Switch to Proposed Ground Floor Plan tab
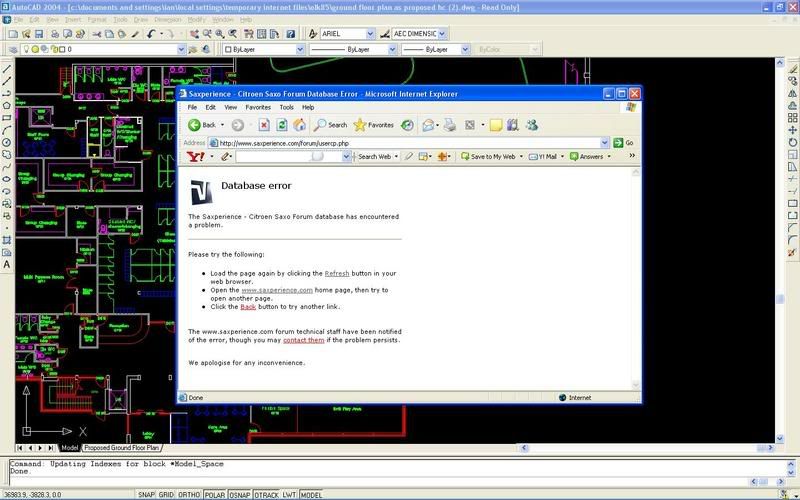 [x=121, y=448]
